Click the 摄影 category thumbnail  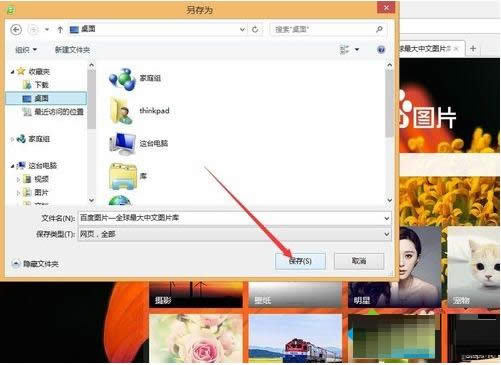point(196,295)
